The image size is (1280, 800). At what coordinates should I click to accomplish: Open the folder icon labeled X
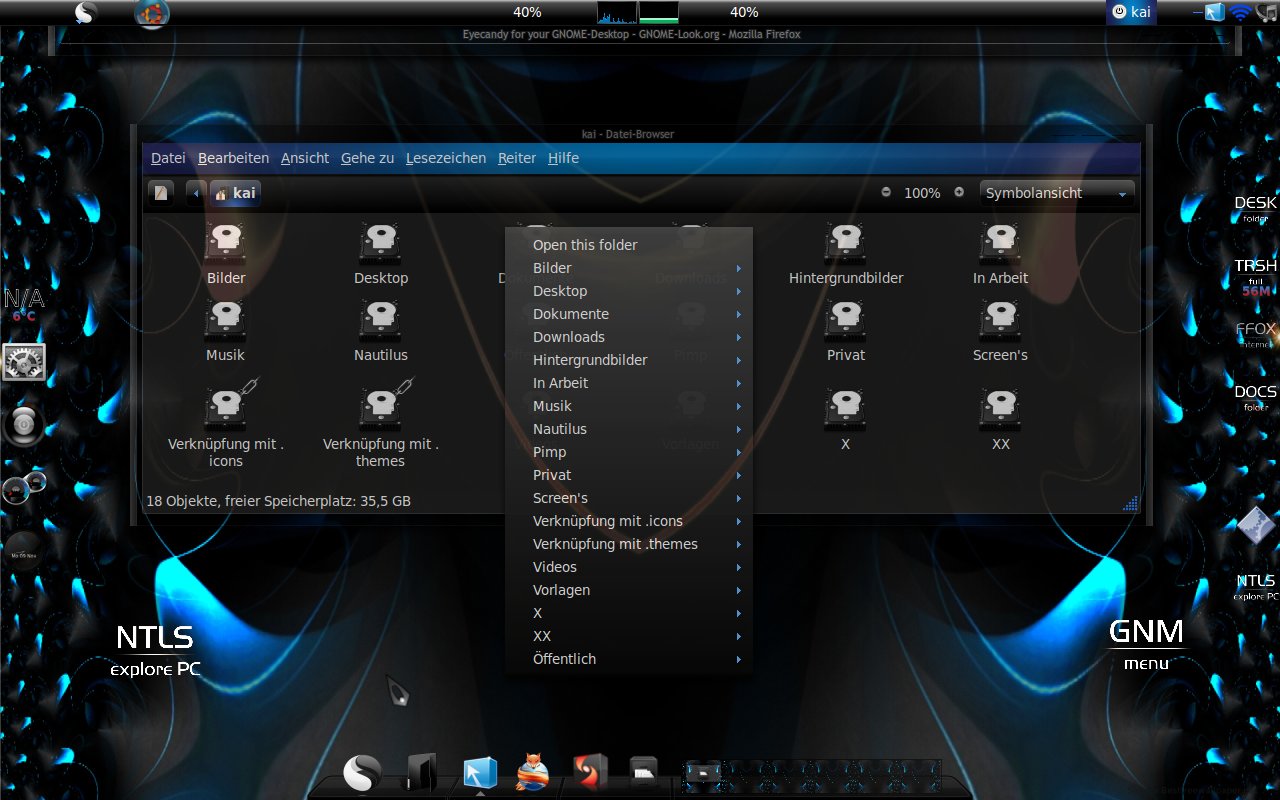[846, 409]
